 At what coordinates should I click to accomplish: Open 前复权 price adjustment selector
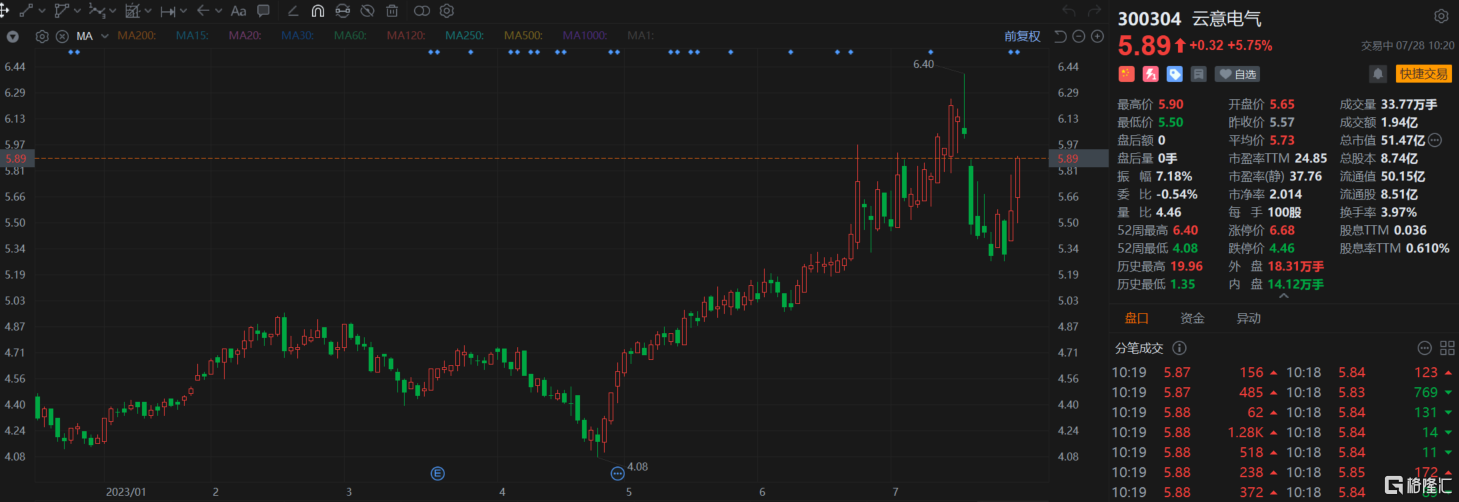click(1023, 36)
